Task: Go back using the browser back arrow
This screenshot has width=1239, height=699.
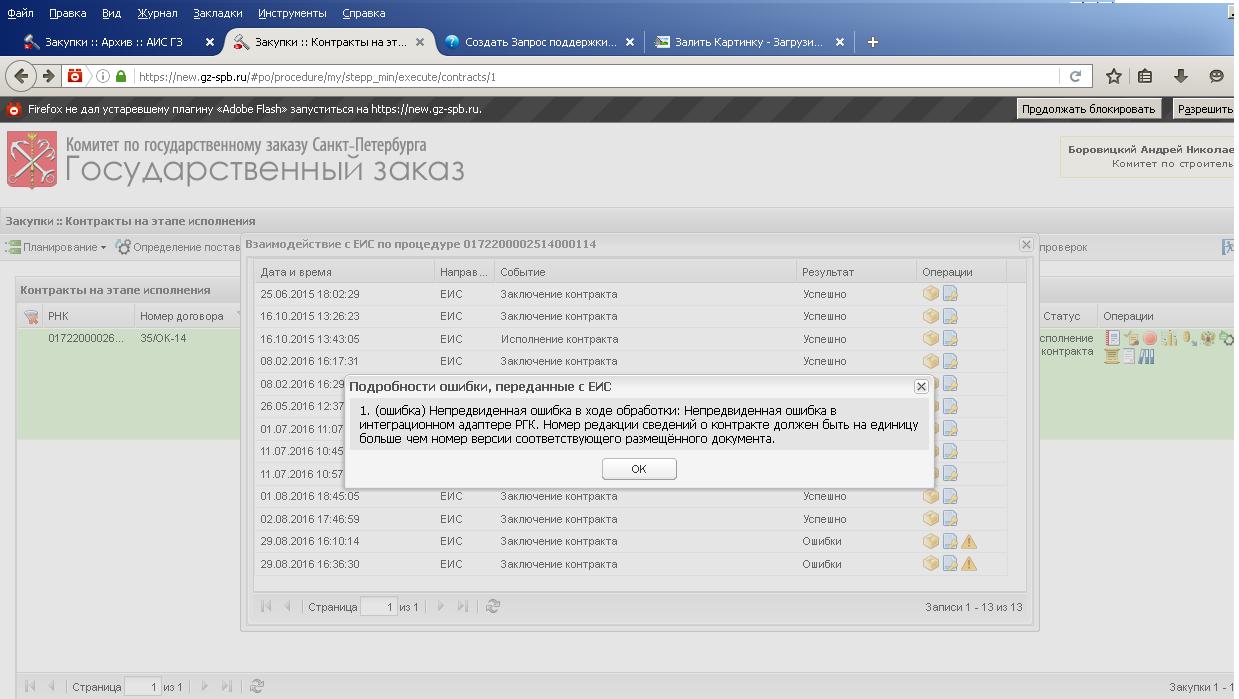Action: coord(22,76)
